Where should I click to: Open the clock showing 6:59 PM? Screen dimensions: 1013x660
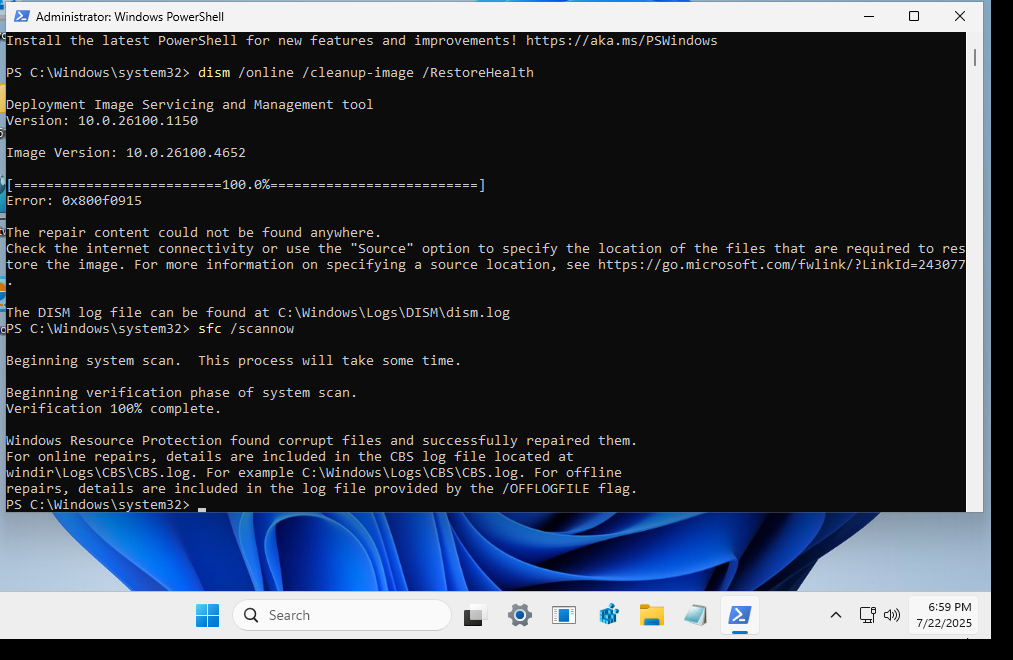tap(944, 615)
